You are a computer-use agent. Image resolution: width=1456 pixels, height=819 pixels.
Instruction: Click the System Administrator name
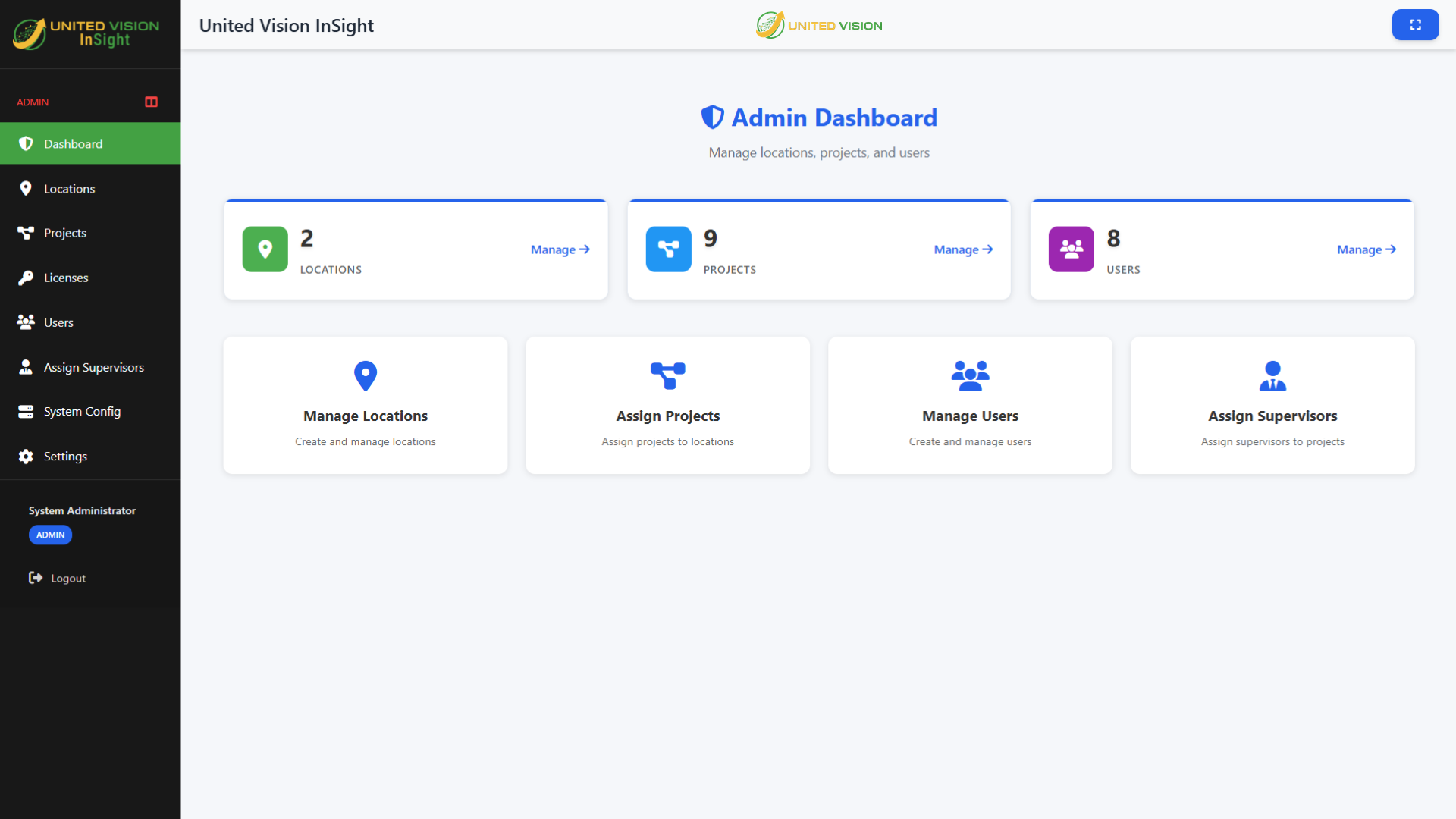pyautogui.click(x=82, y=510)
